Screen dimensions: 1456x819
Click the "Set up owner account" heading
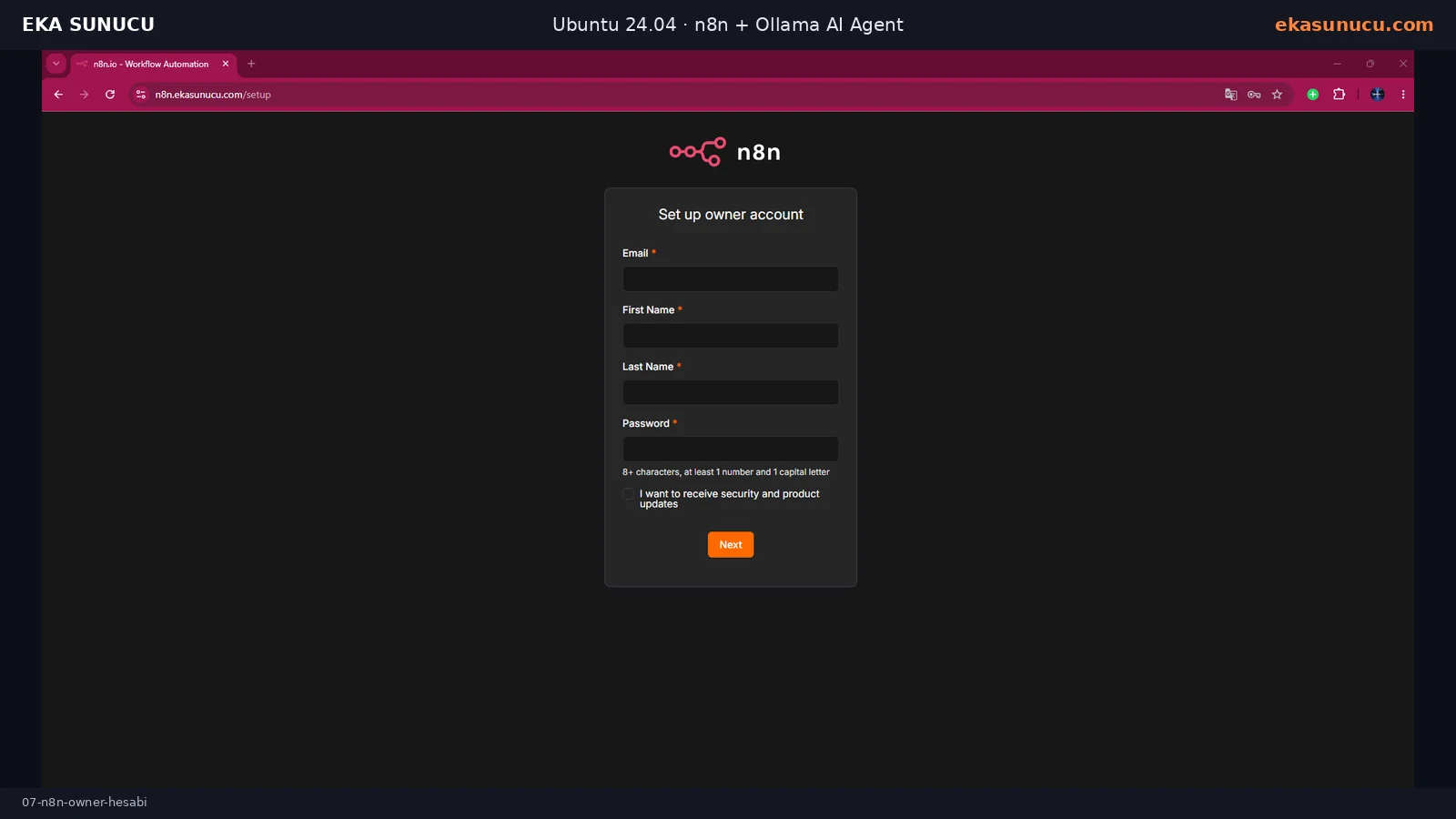coord(731,215)
